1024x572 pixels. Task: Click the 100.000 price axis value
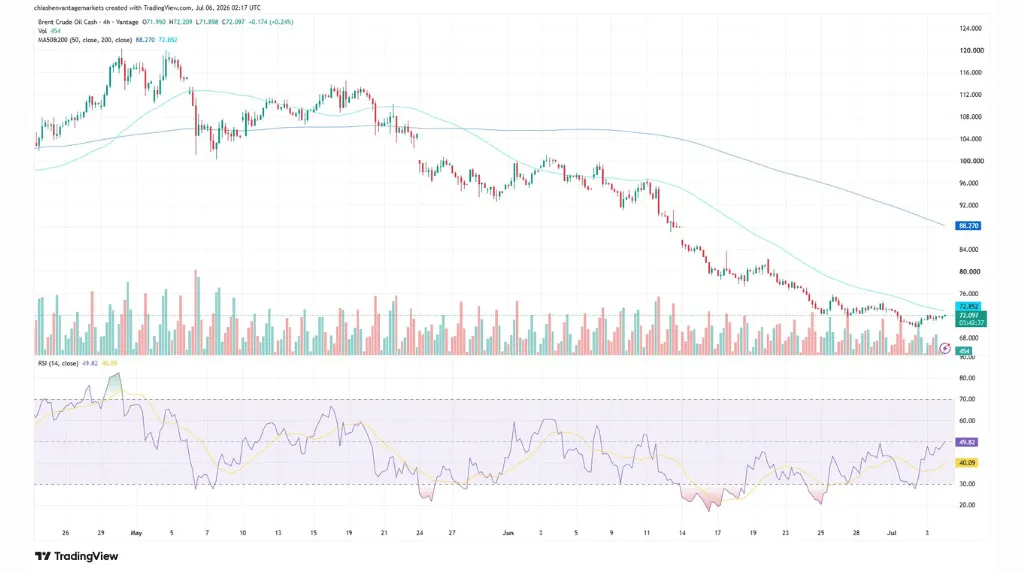point(971,161)
